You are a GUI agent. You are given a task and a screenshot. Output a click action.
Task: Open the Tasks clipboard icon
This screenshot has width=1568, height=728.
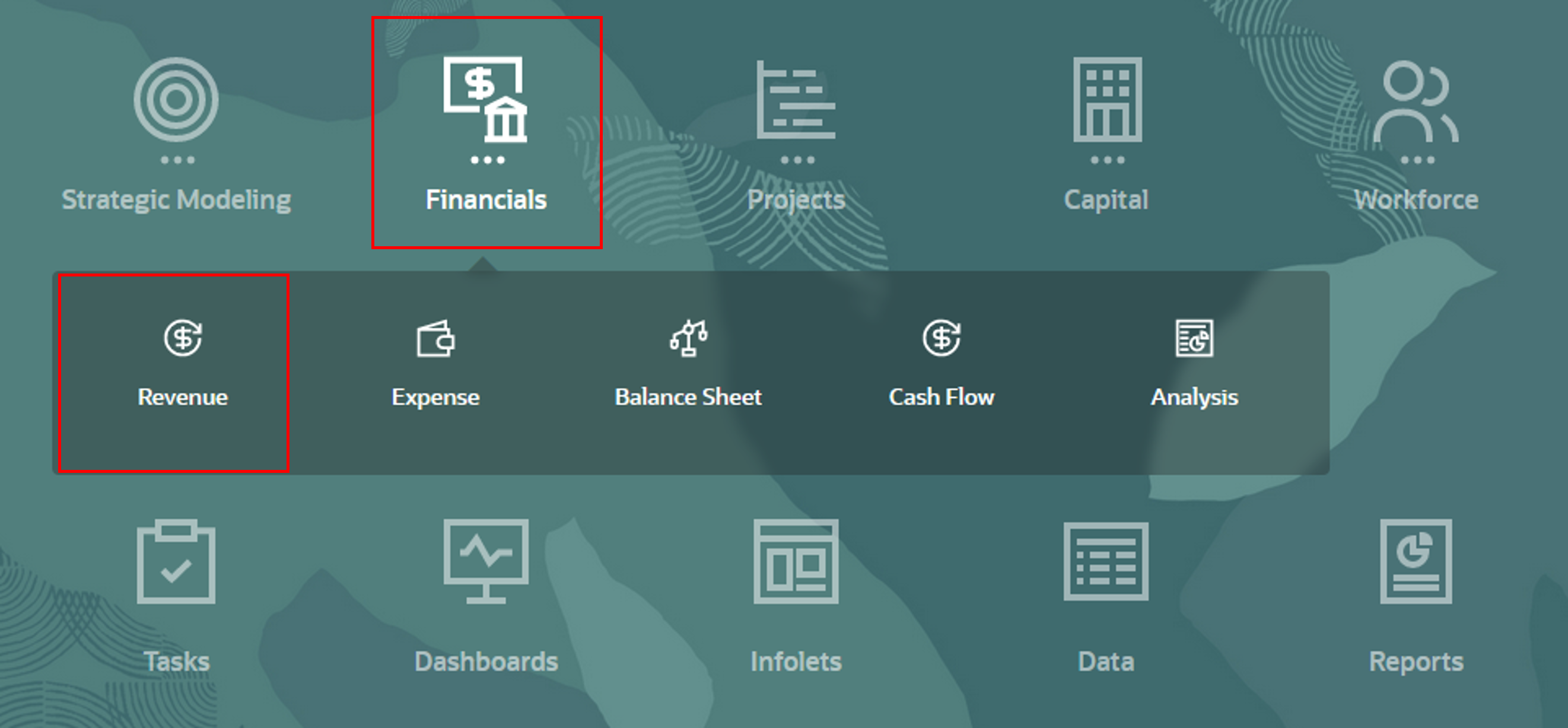pyautogui.click(x=176, y=562)
